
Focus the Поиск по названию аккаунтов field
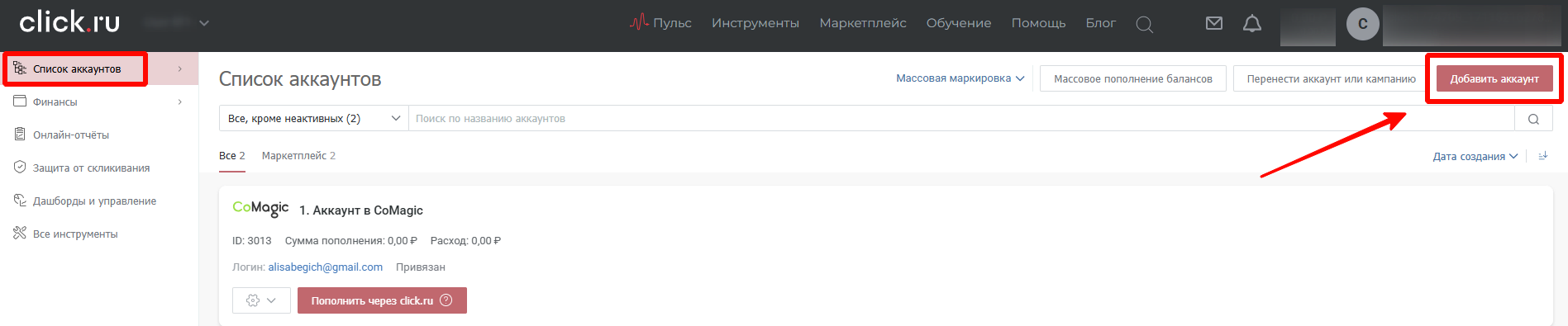point(961,119)
